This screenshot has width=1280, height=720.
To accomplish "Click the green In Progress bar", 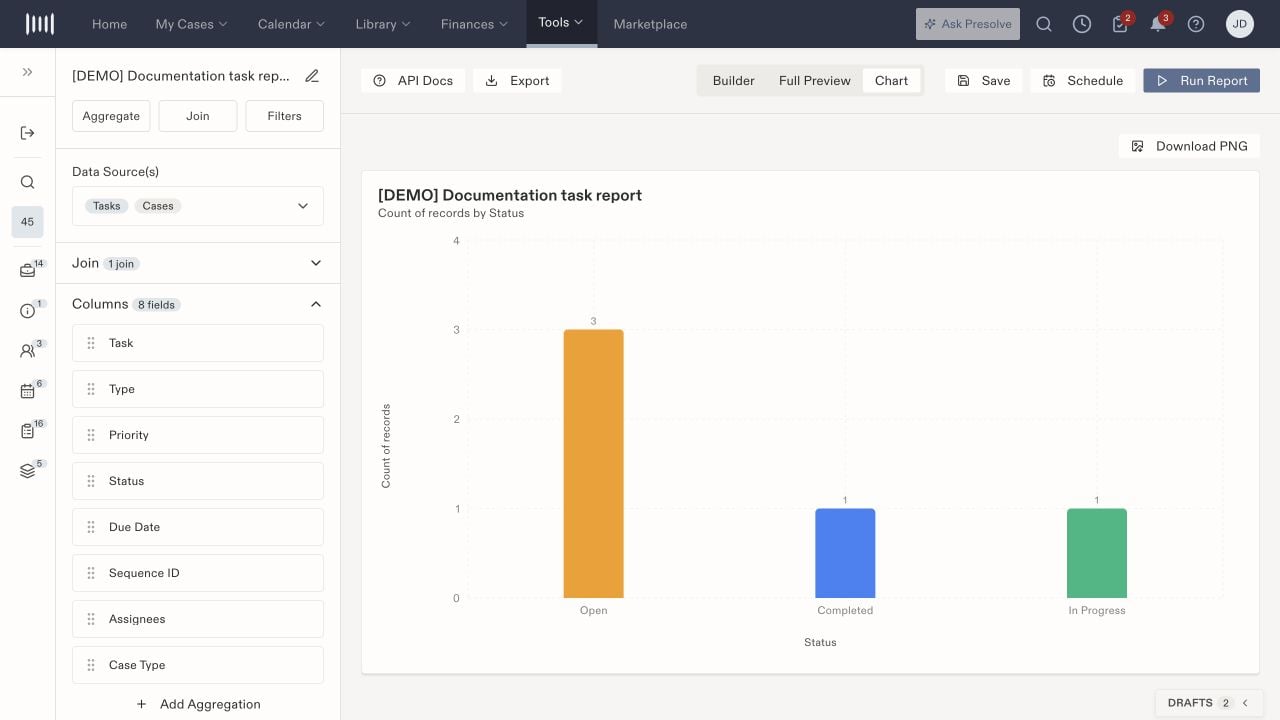I will coord(1097,553).
